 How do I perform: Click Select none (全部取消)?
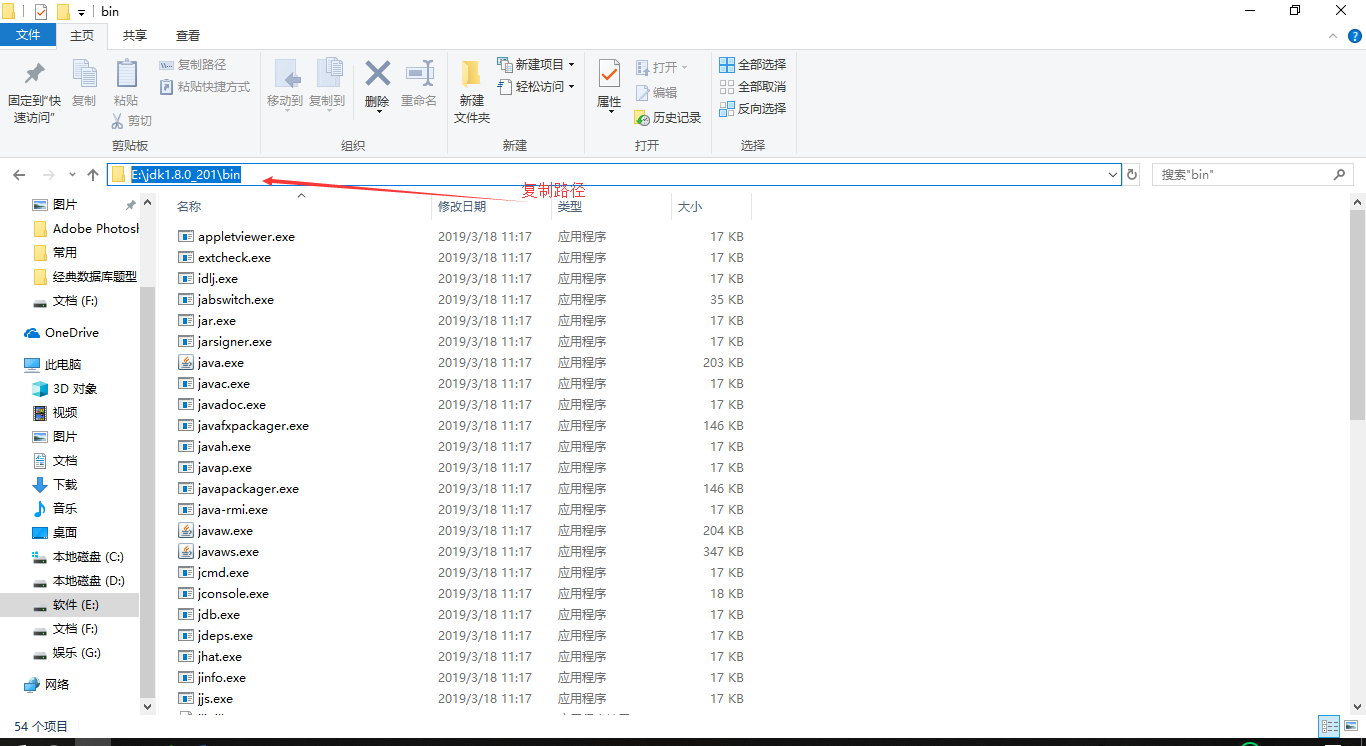pos(753,87)
